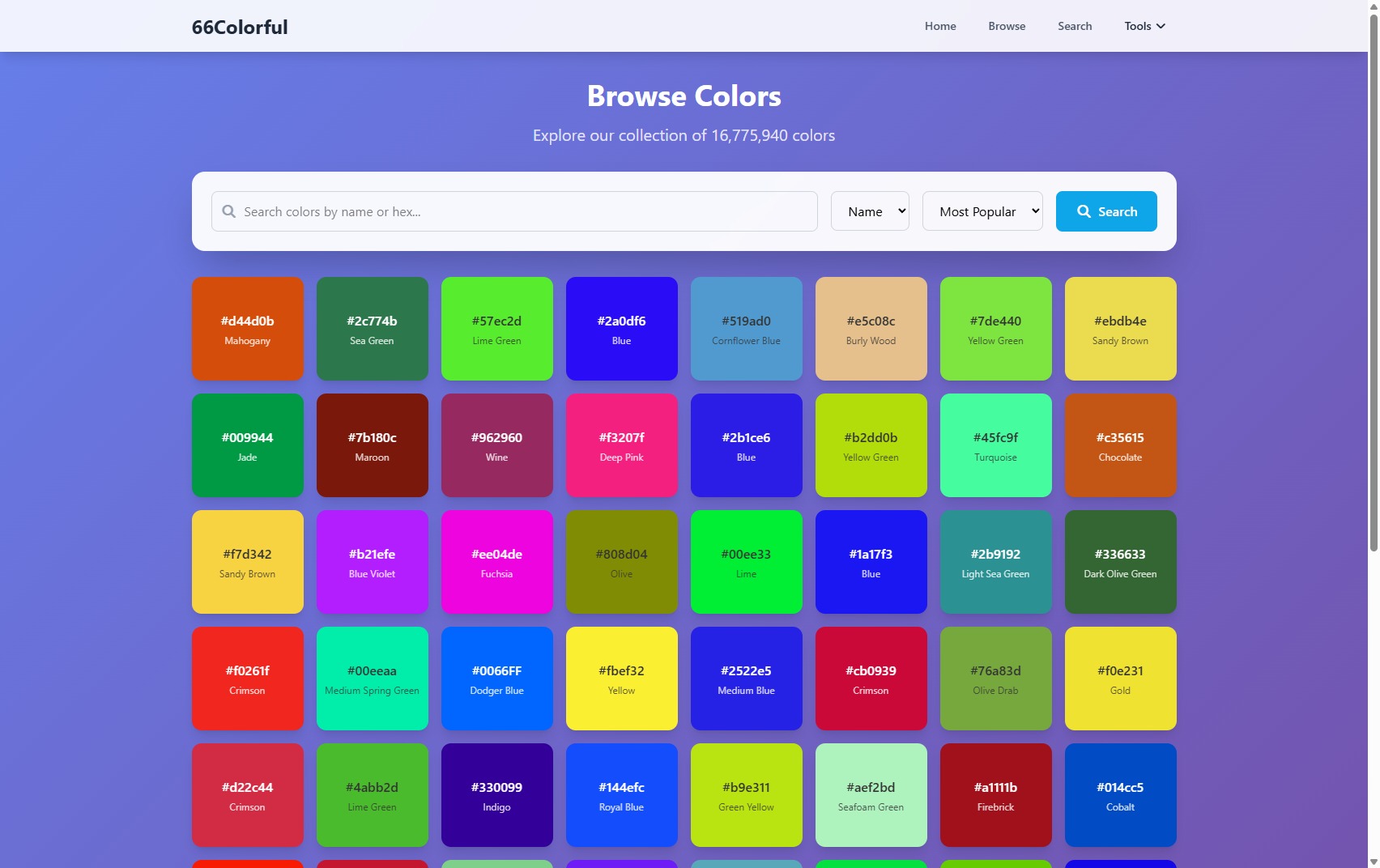Choose the #7de440 Yellow Green swatch
Image resolution: width=1380 pixels, height=868 pixels.
point(996,329)
